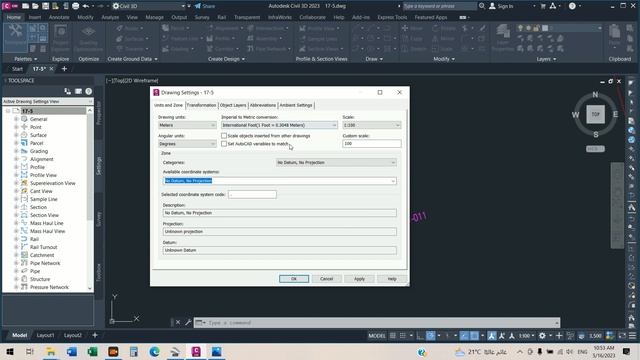
Task: Click Undo arrow in Quick Access toolbar
Action: (86, 6)
